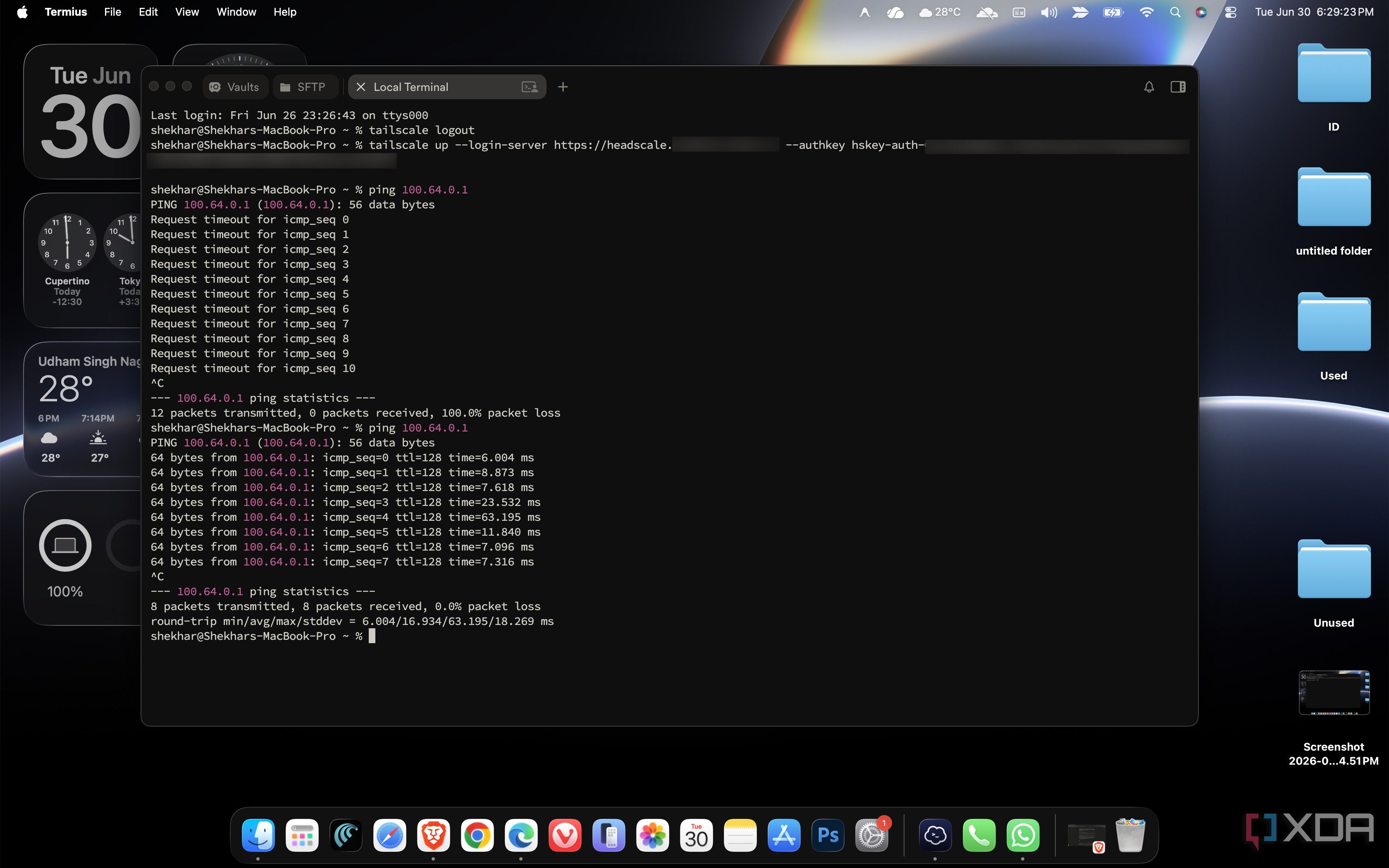The height and width of the screenshot is (868, 1389).
Task: Click the battery charging status icon
Action: tap(1112, 12)
